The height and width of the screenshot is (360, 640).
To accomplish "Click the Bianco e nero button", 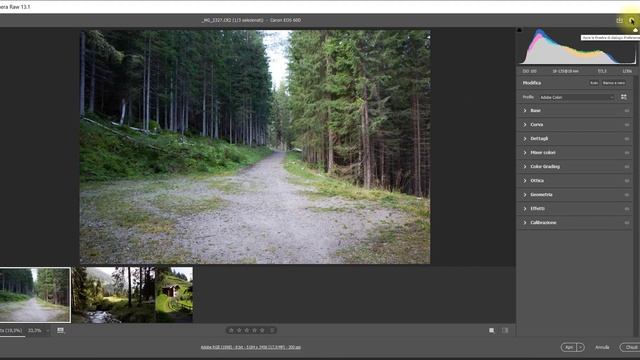I will 613,83.
